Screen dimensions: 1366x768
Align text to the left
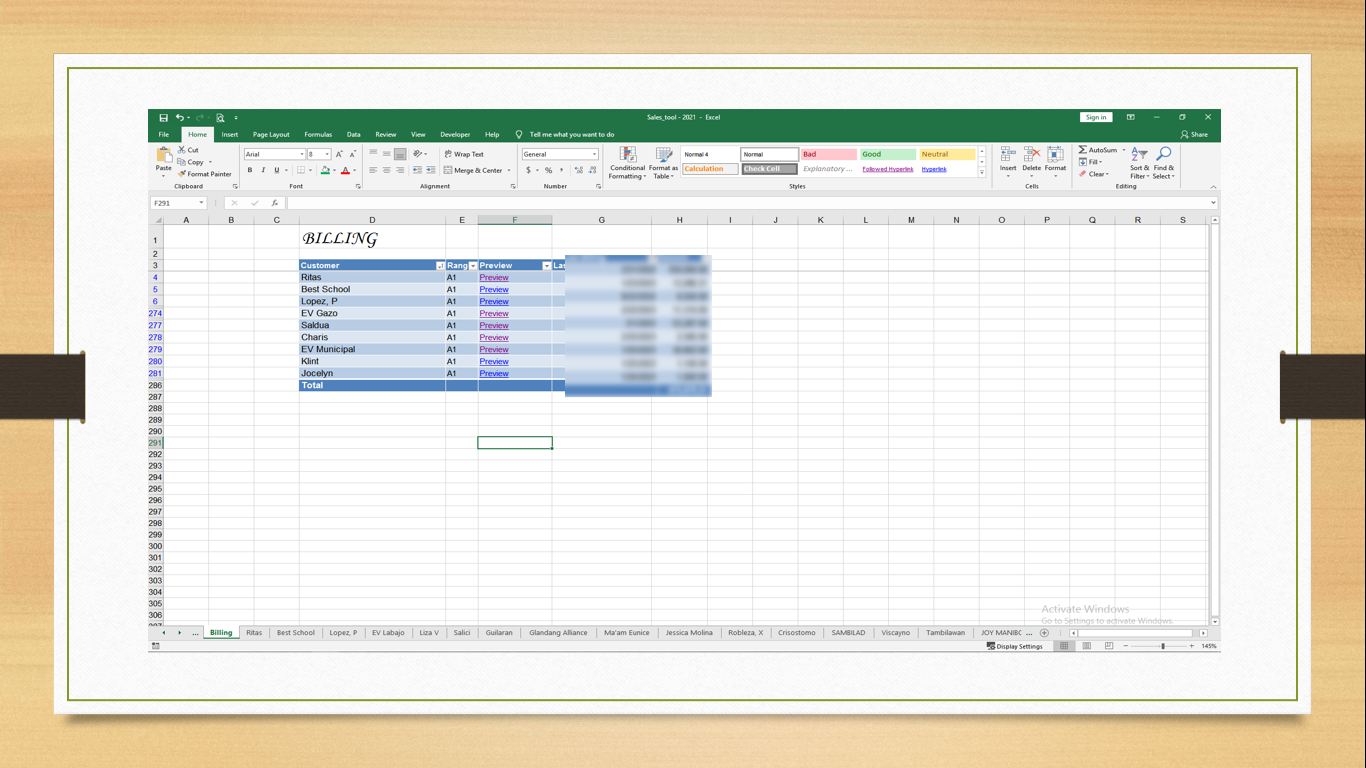(373, 170)
